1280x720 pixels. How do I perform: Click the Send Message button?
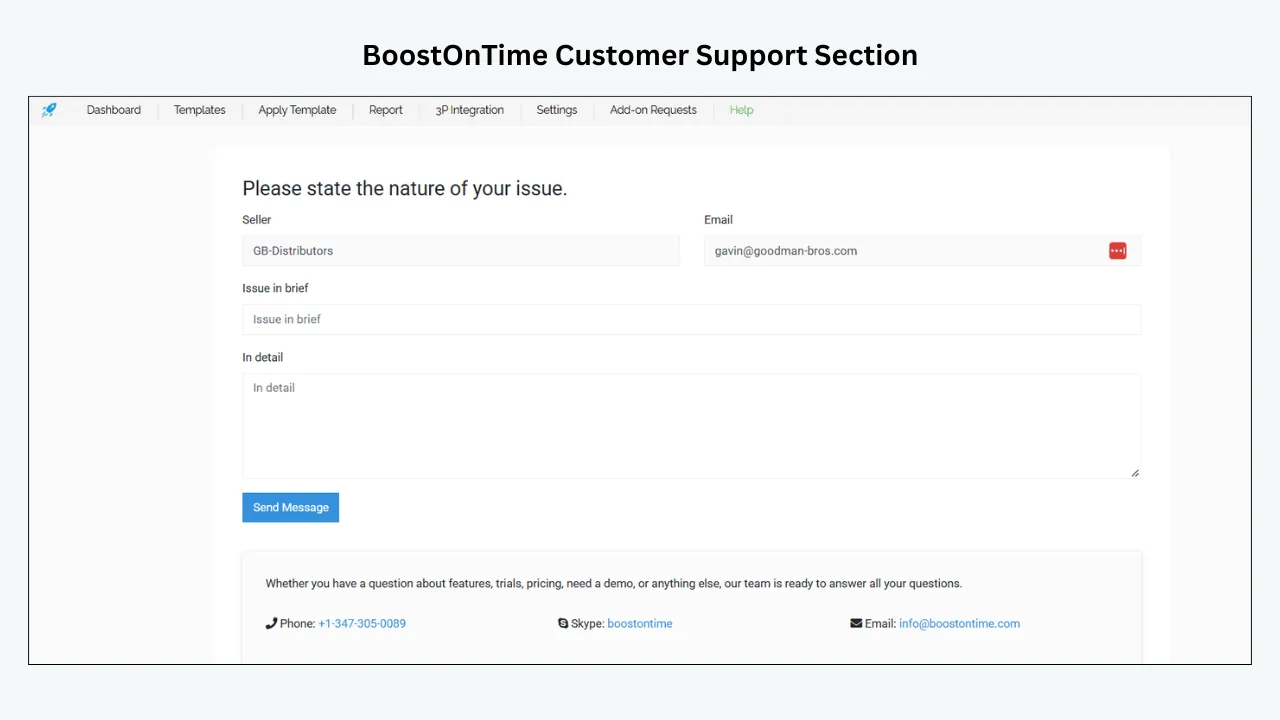click(x=291, y=507)
